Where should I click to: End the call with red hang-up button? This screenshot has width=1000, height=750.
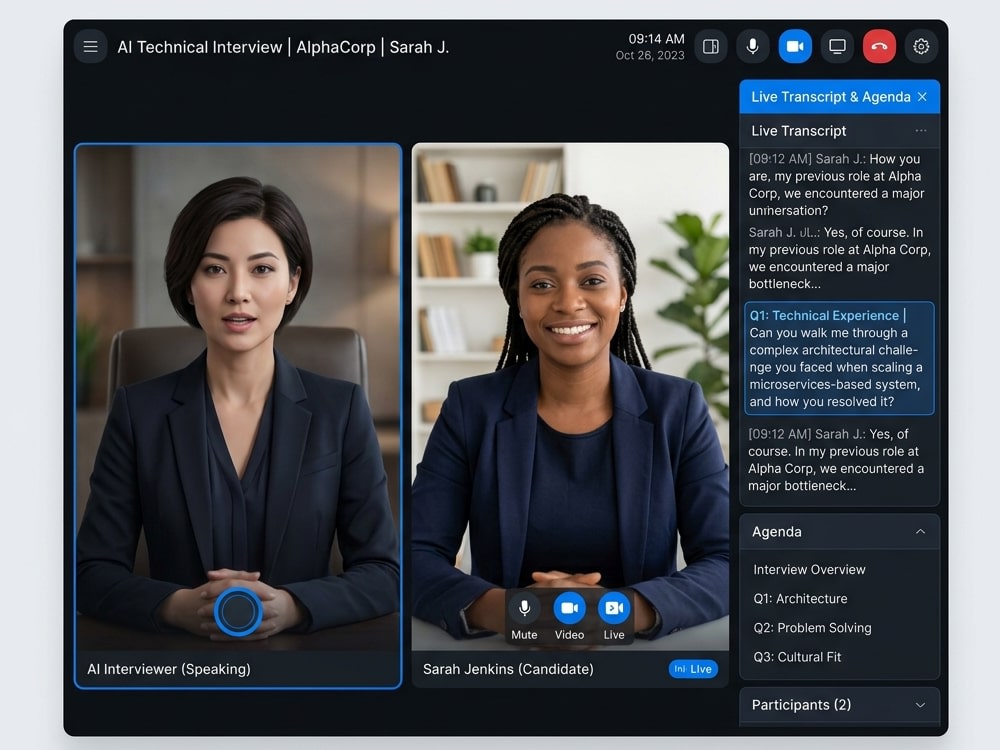(879, 47)
